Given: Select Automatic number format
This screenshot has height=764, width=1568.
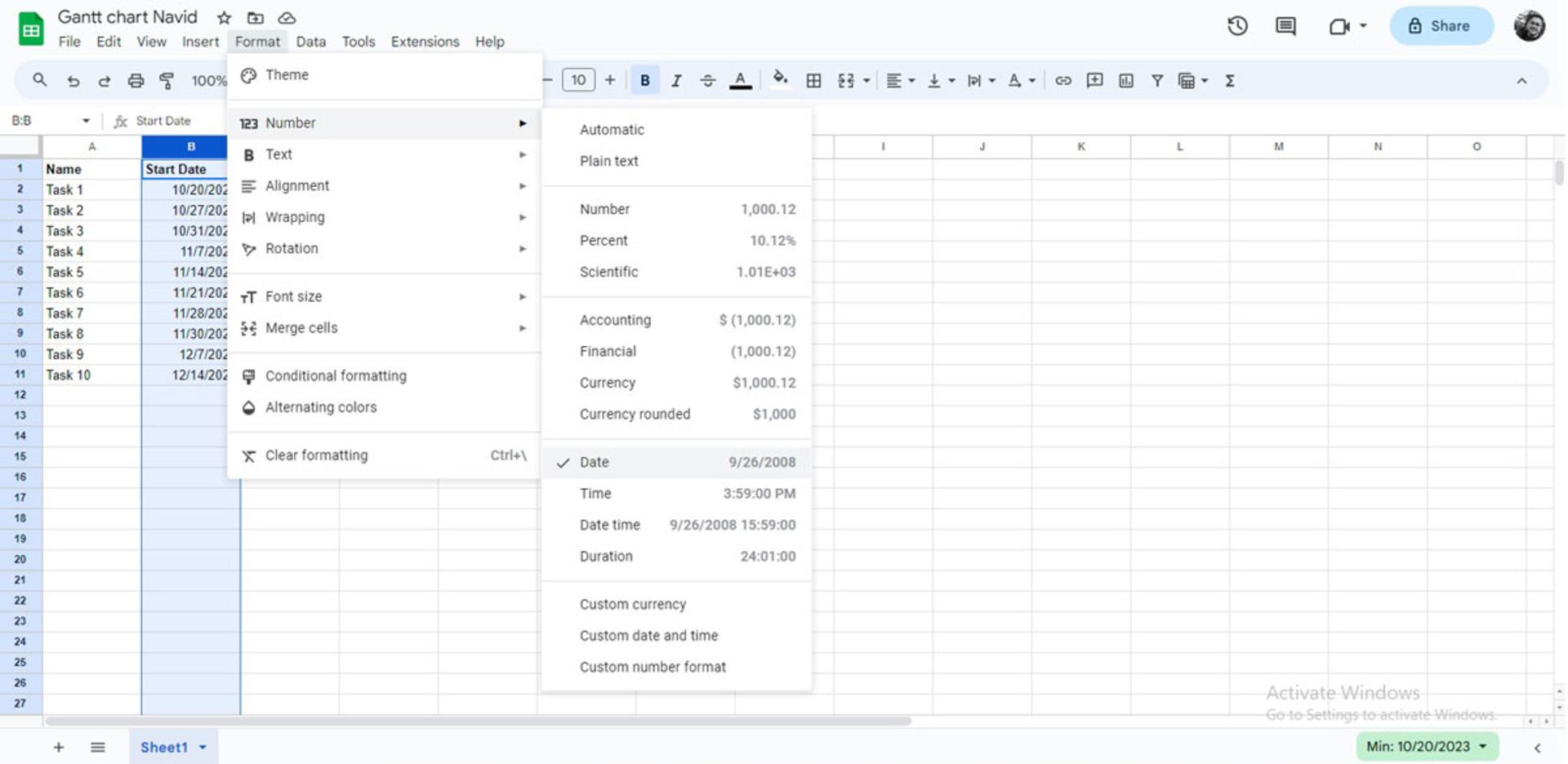Looking at the screenshot, I should [x=677, y=130].
